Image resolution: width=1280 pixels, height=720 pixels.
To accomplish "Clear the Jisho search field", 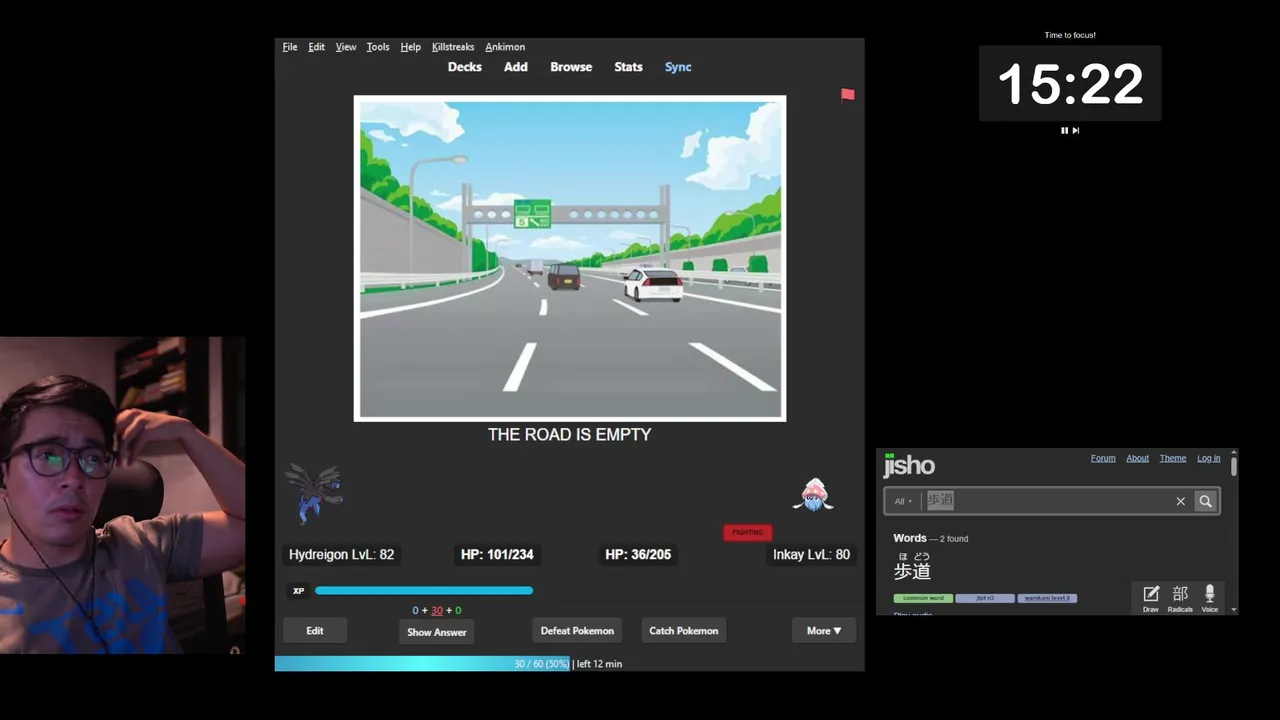I will [1181, 501].
